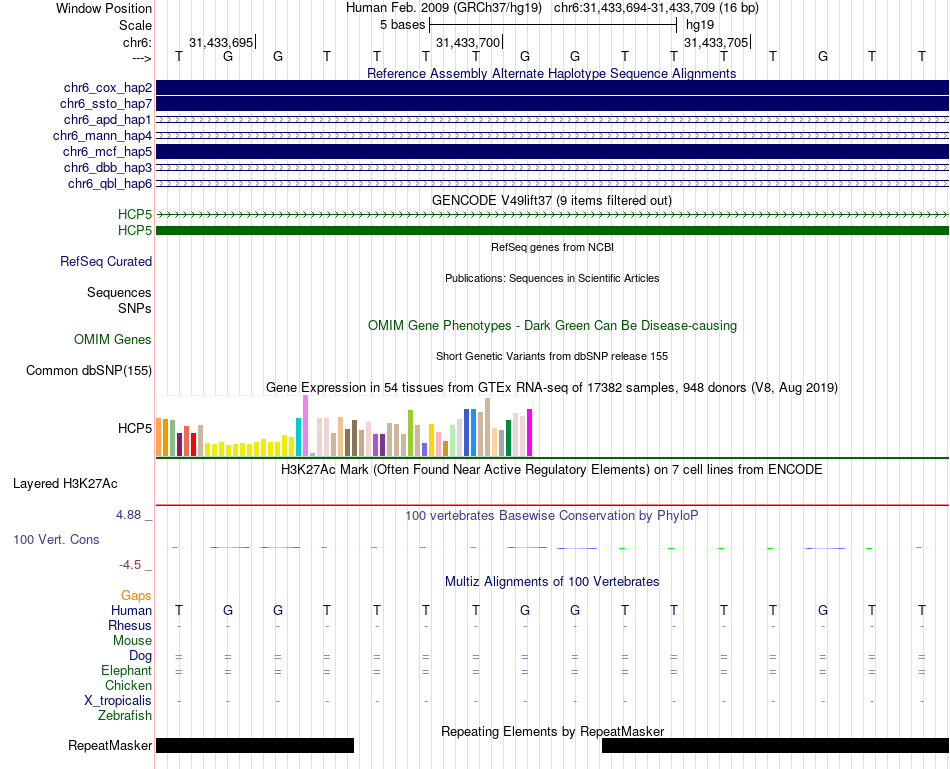Click the 5 bases scale bar
The width and height of the screenshot is (950, 769).
coord(553,25)
